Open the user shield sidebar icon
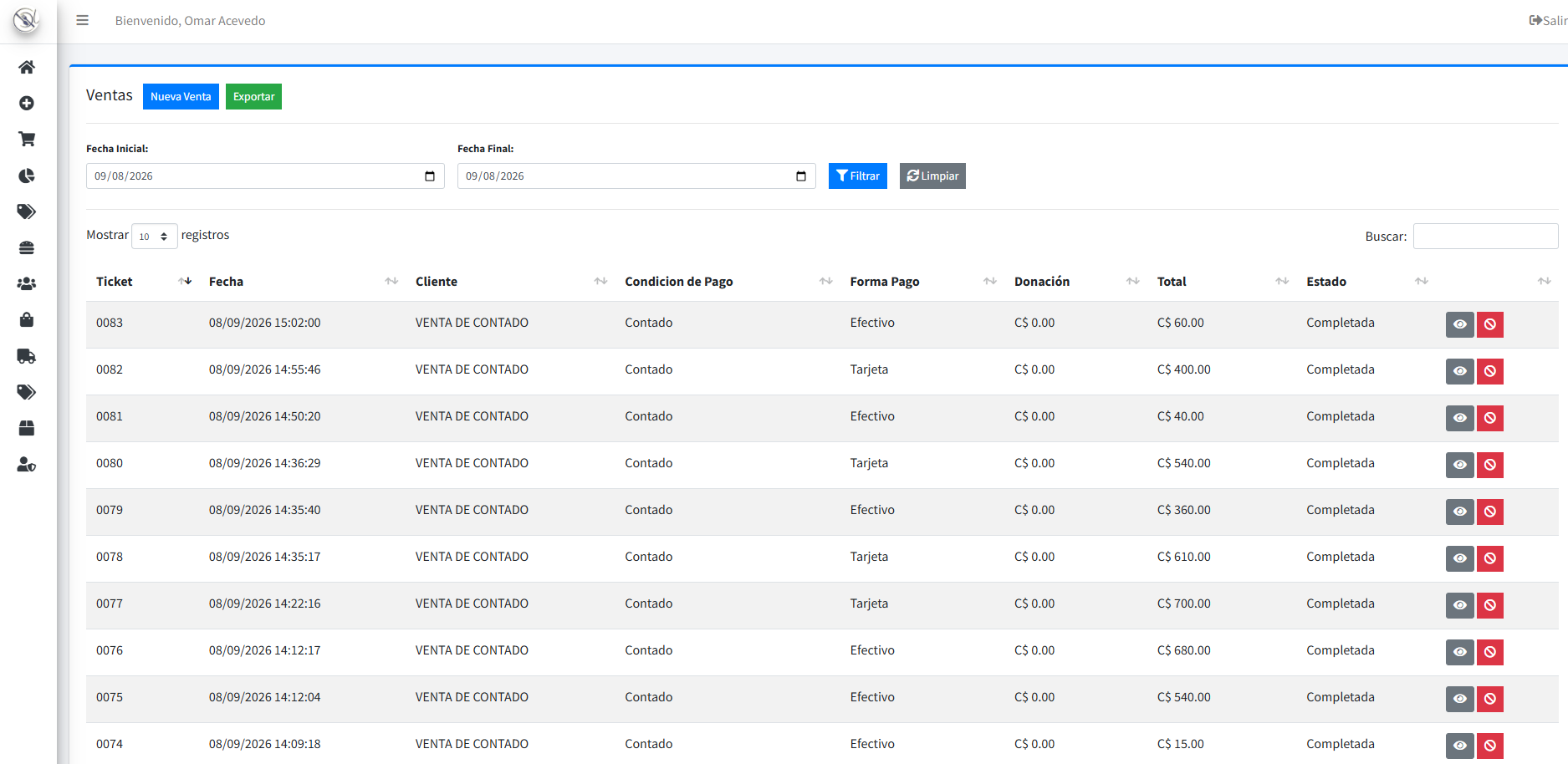This screenshot has height=764, width=1568. click(x=27, y=464)
